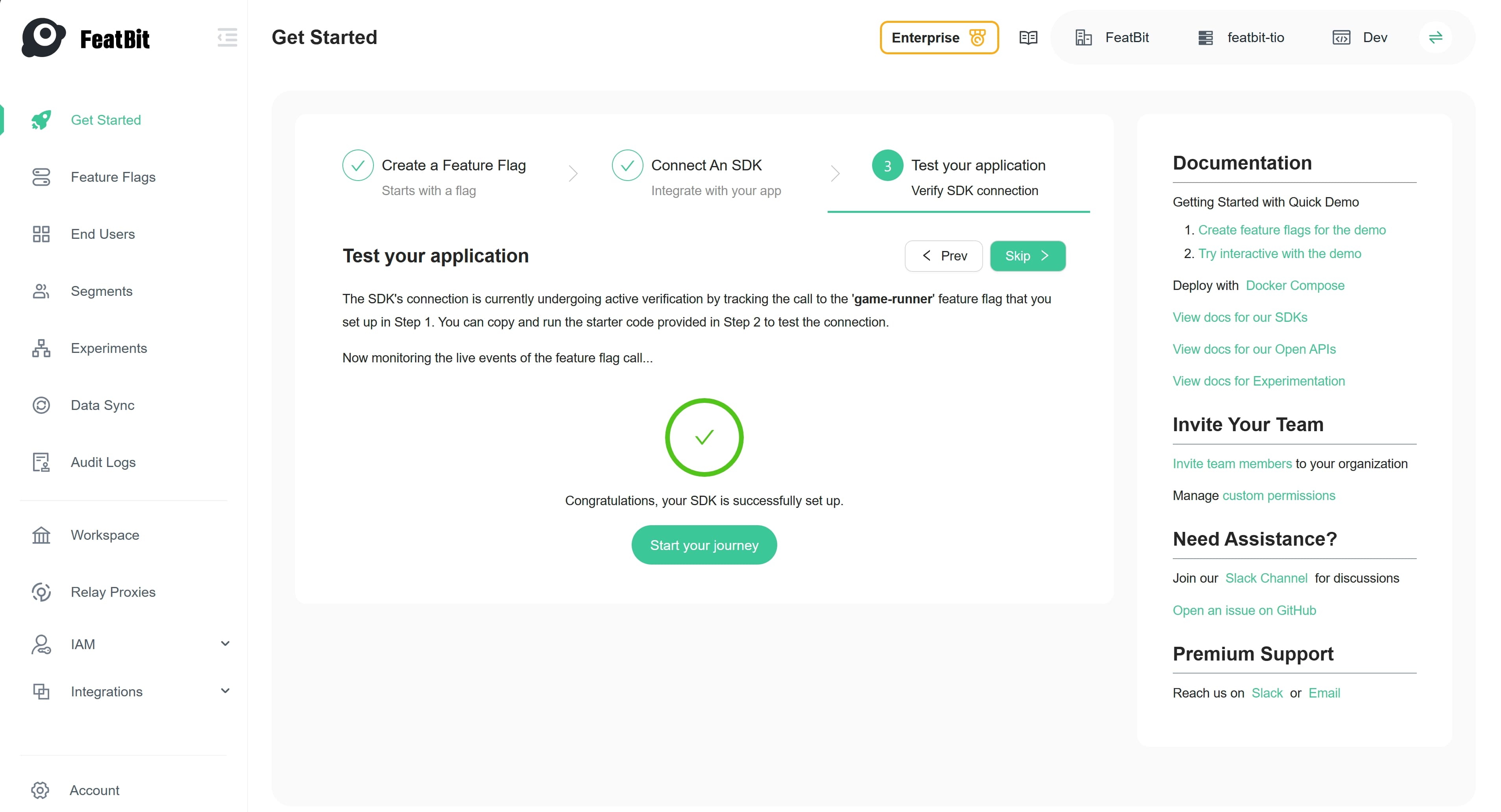Open the Audit Logs sidebar icon
This screenshot has height=812, width=1501.
[41, 463]
